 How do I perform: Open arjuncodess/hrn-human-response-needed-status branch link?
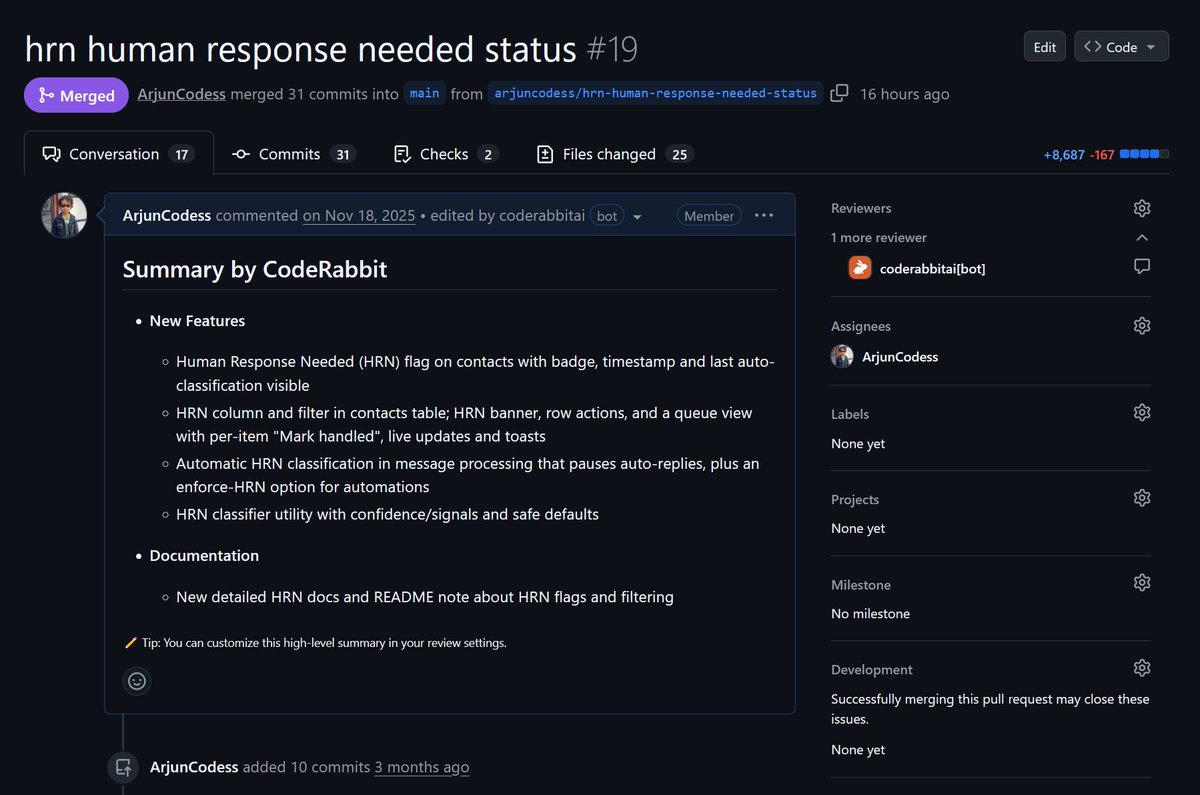point(656,93)
